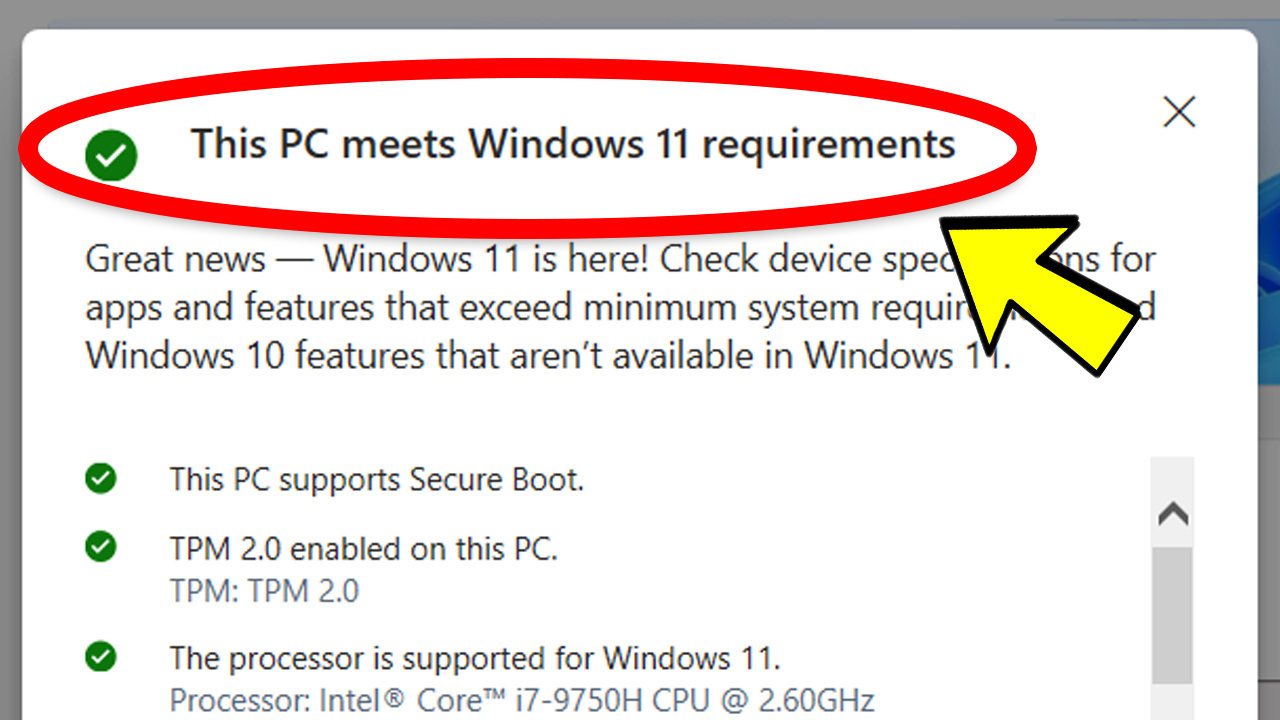
Task: Click the checkmark next to processor supported line
Action: click(x=100, y=657)
